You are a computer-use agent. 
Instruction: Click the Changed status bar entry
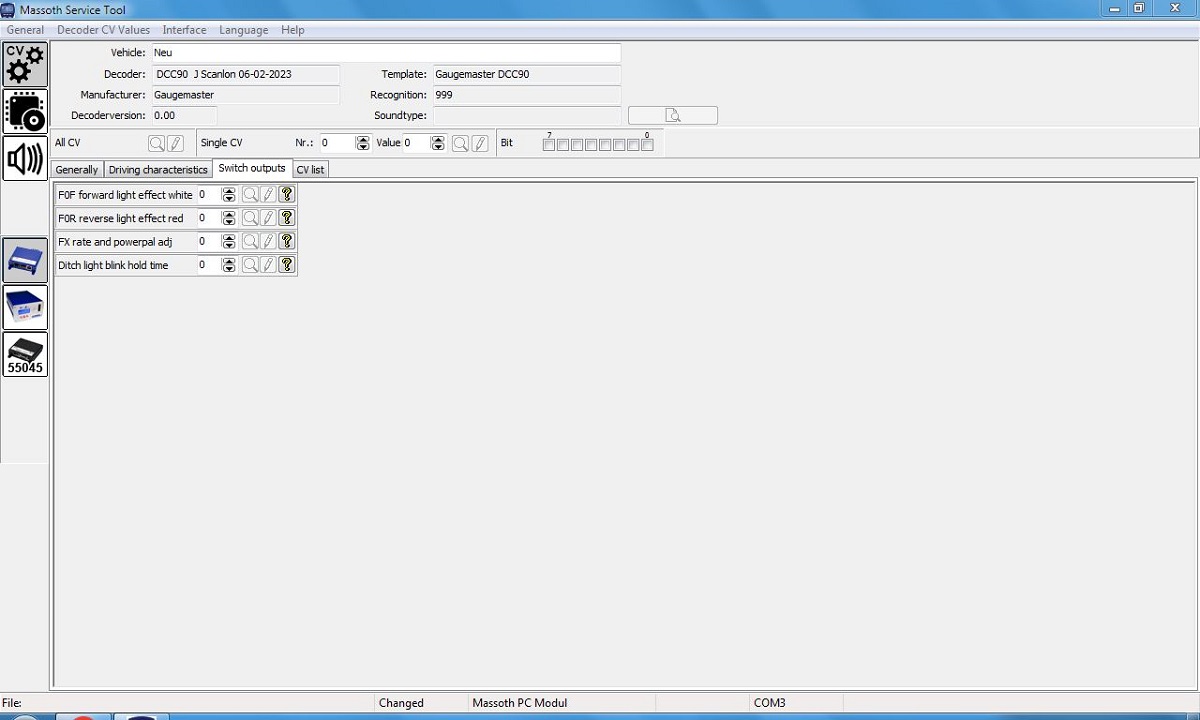click(x=401, y=703)
